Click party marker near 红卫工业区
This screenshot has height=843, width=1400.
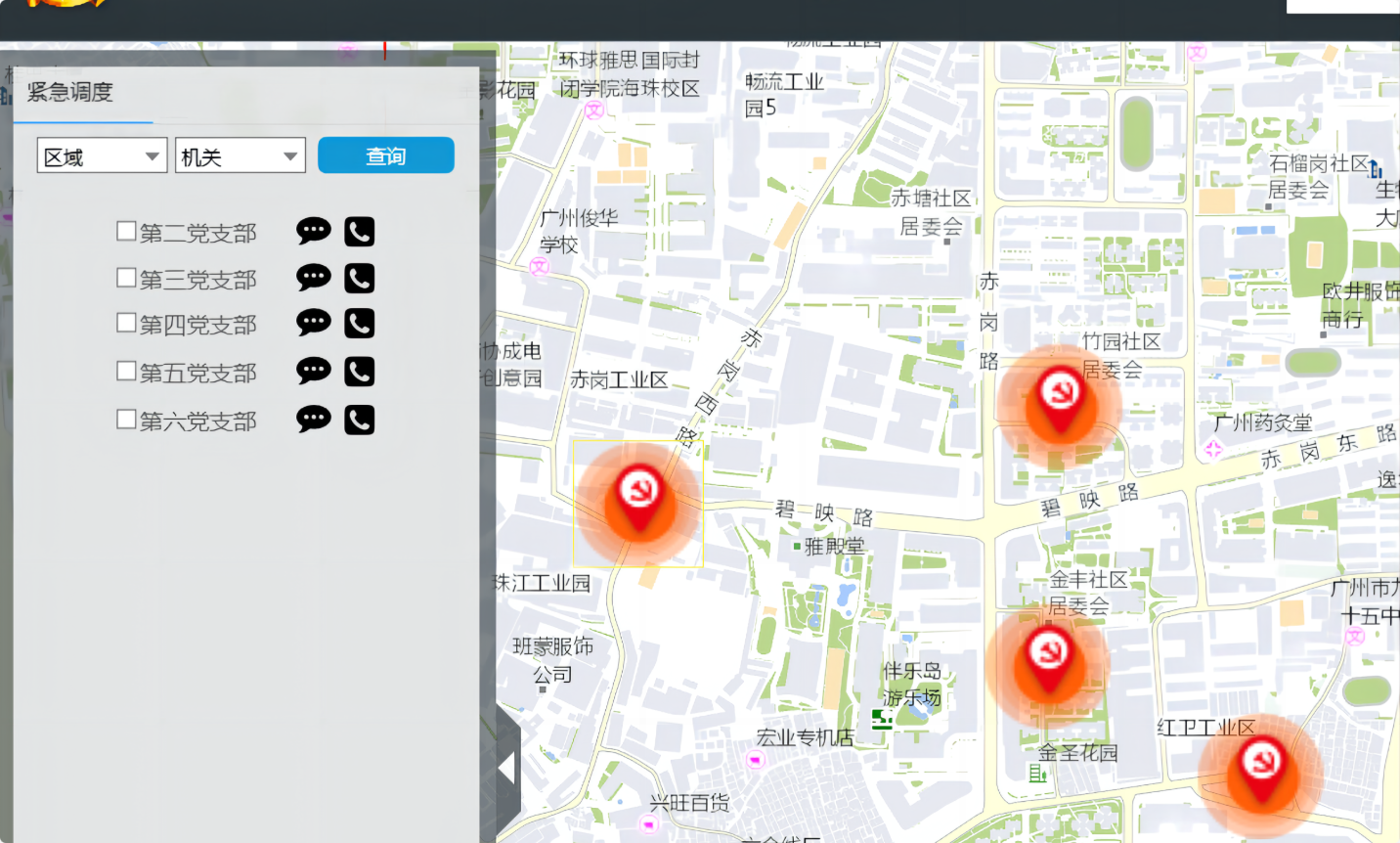[x=1261, y=770]
